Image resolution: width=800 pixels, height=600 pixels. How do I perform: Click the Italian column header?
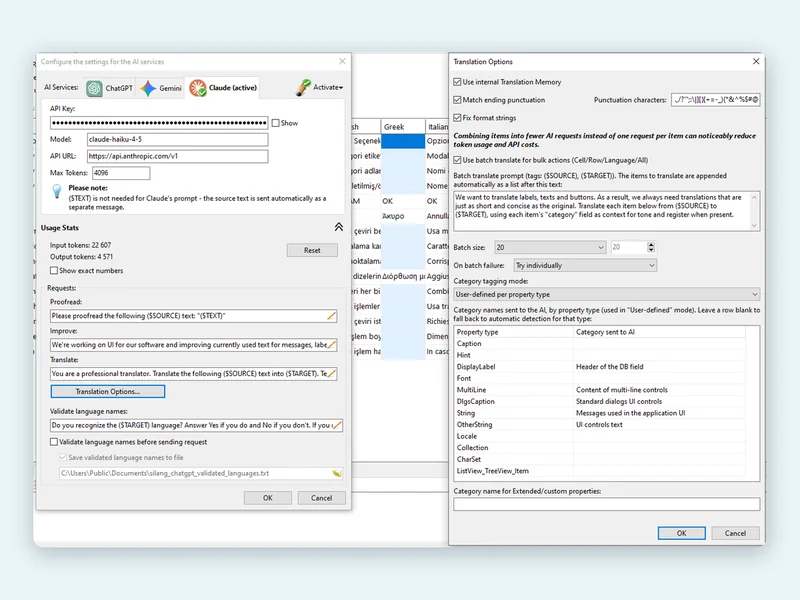[x=437, y=127]
